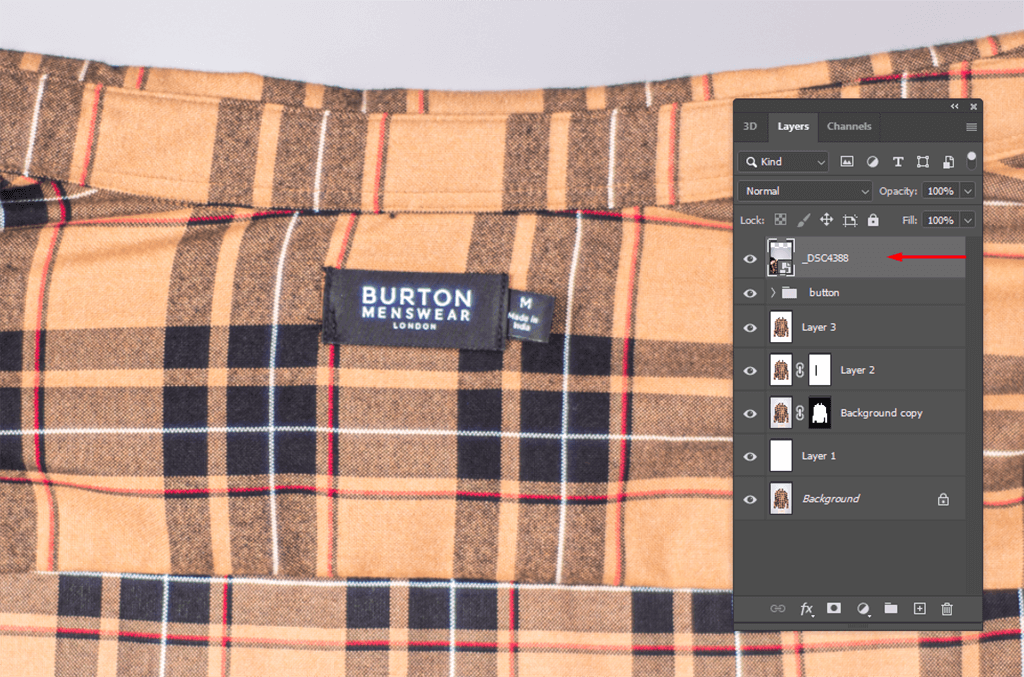
Task: Filter layers by type (T) icon
Action: (897, 161)
